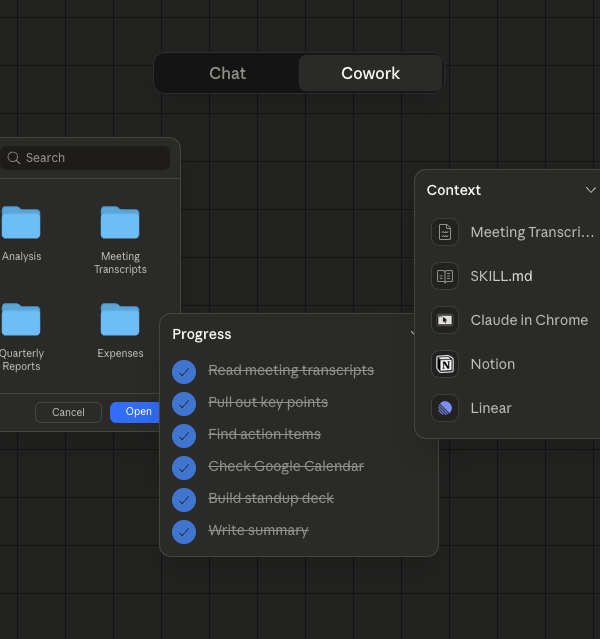Screen dimensions: 600x639
Task: Click the Meeting Transcripts document icon in Context
Action: point(445,232)
